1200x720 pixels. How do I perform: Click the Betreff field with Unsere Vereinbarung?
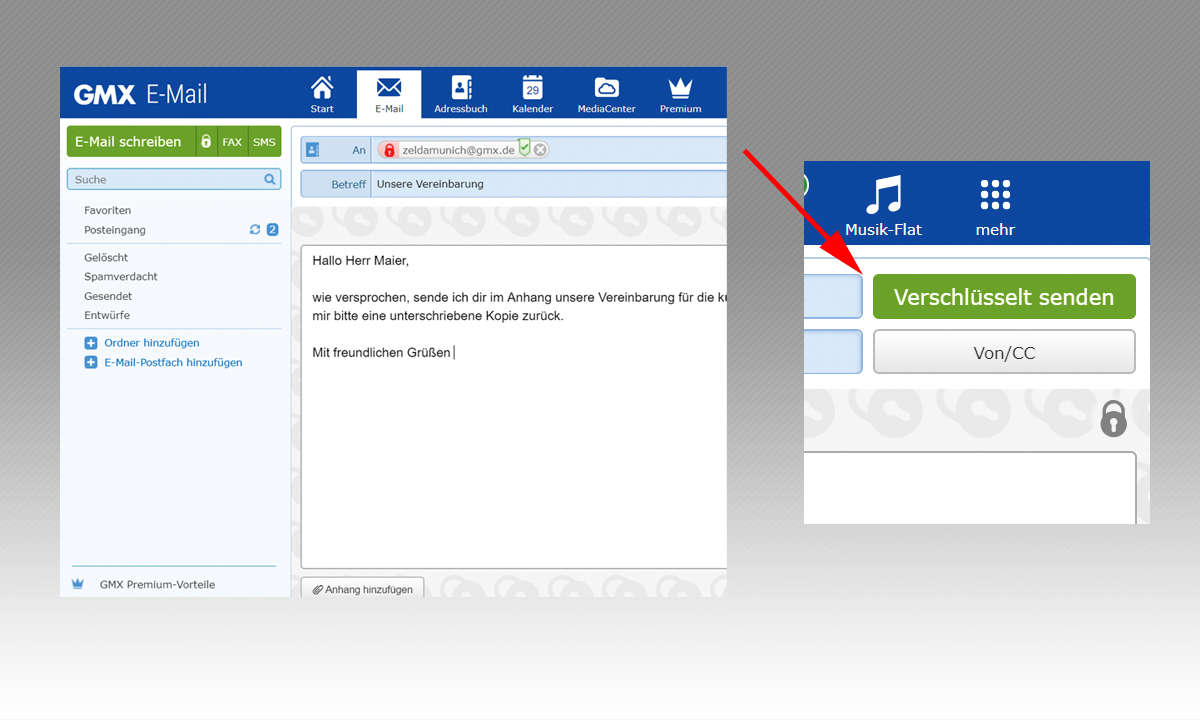pyautogui.click(x=548, y=184)
